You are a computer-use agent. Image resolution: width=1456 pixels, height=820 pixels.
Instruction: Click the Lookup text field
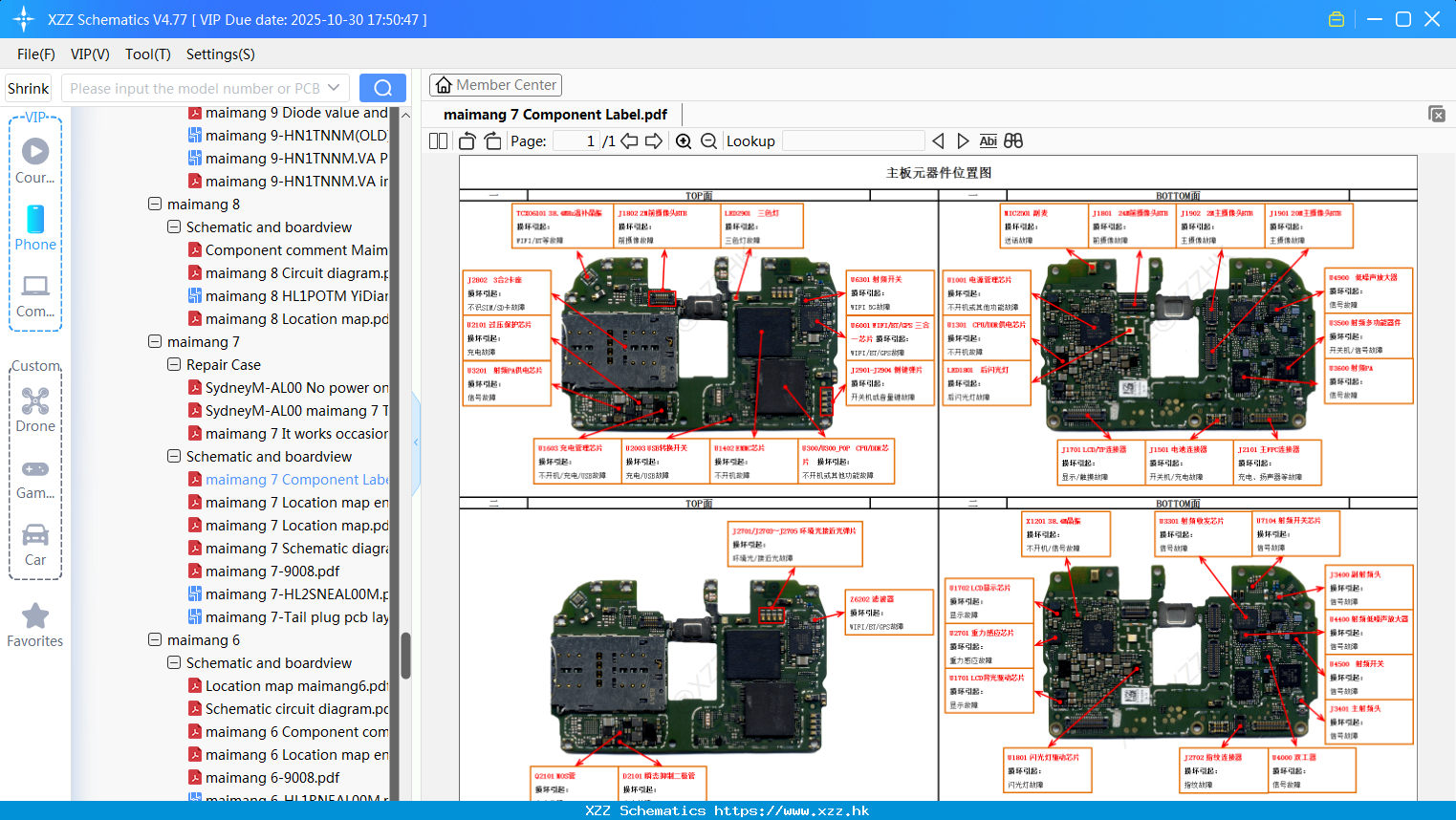pos(853,141)
